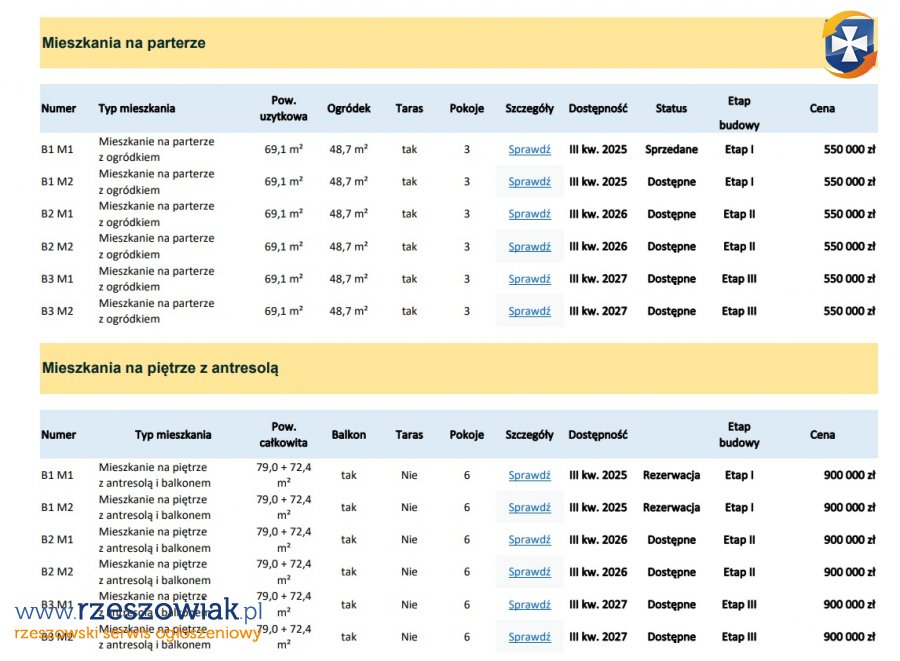Open Sprawdź link for upper floor B3 M1
Viewport: 900px width, 661px height.
529,605
